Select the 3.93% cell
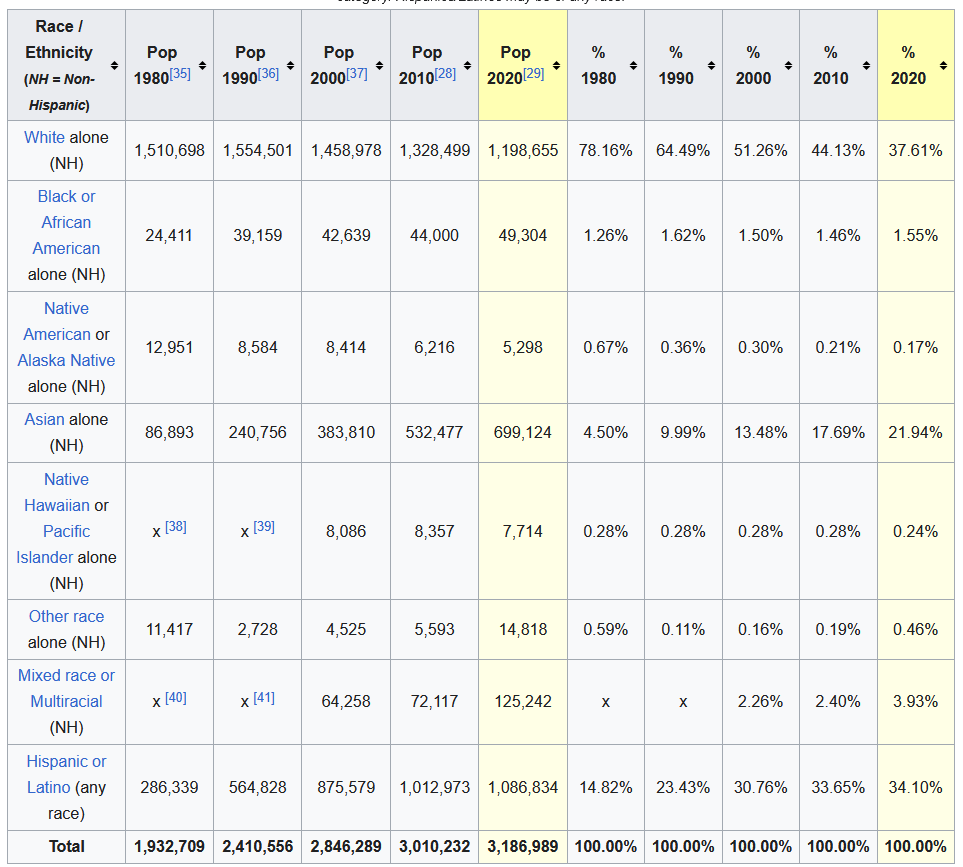The image size is (963, 867). coord(916,702)
